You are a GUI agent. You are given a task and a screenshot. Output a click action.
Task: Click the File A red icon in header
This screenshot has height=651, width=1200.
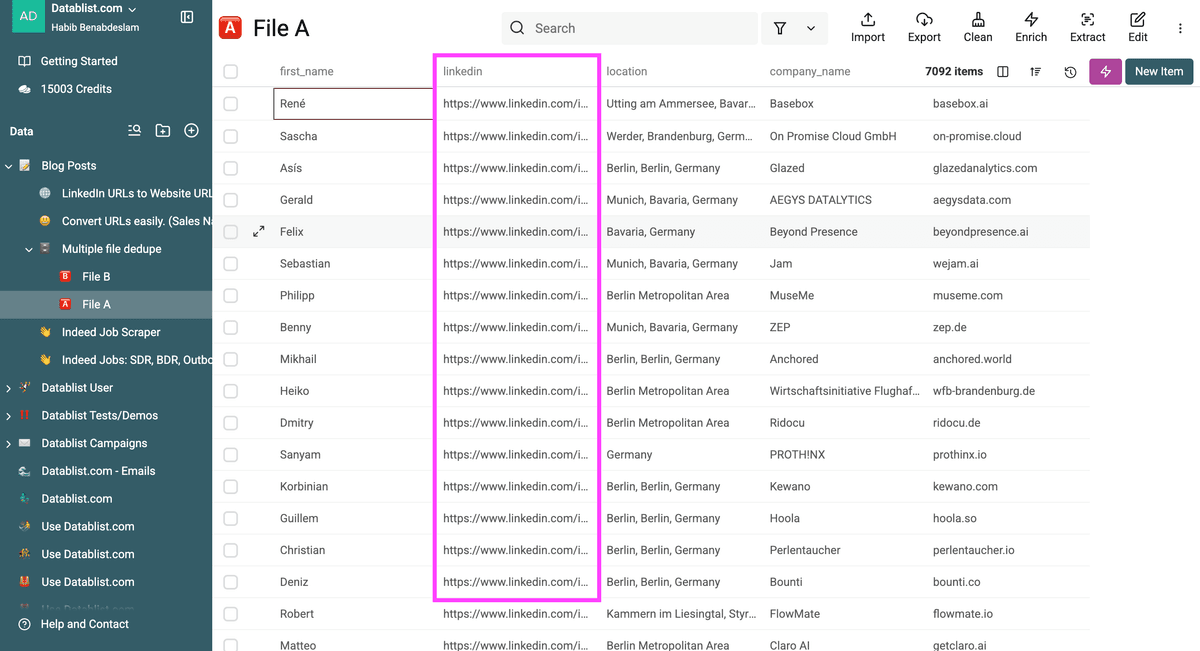[x=230, y=28]
